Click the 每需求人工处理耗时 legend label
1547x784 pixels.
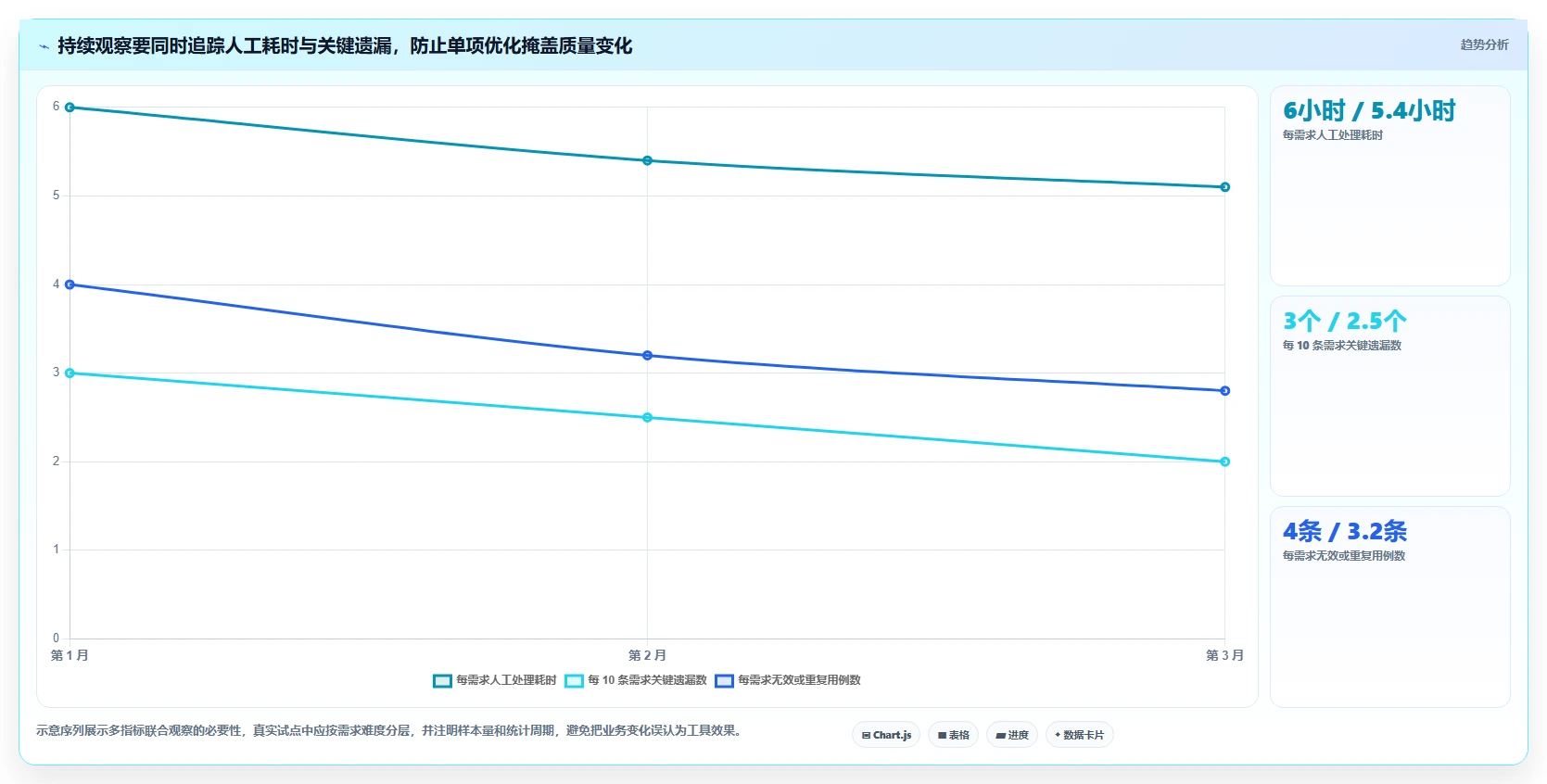pos(506,680)
